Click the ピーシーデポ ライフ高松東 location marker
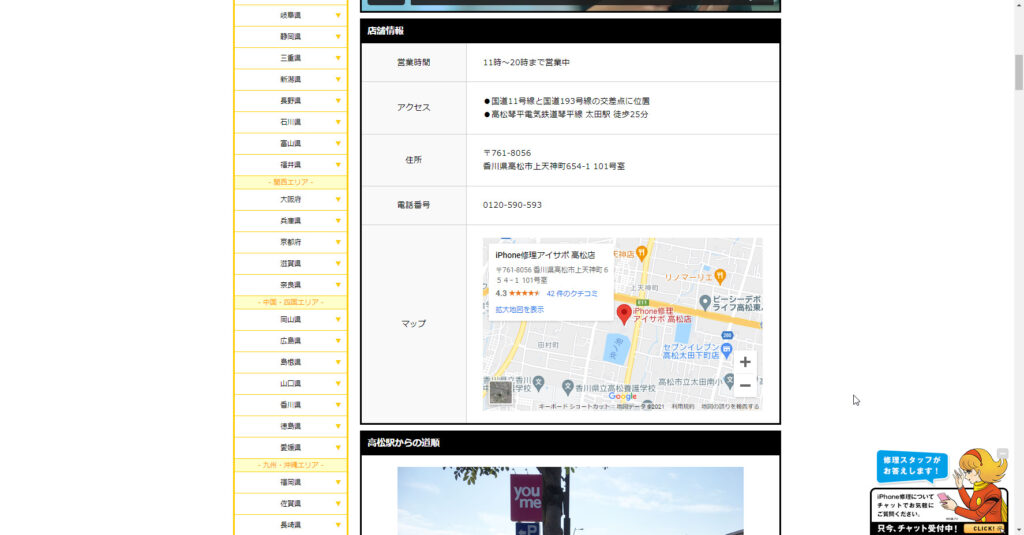The image size is (1024, 535). [x=705, y=302]
